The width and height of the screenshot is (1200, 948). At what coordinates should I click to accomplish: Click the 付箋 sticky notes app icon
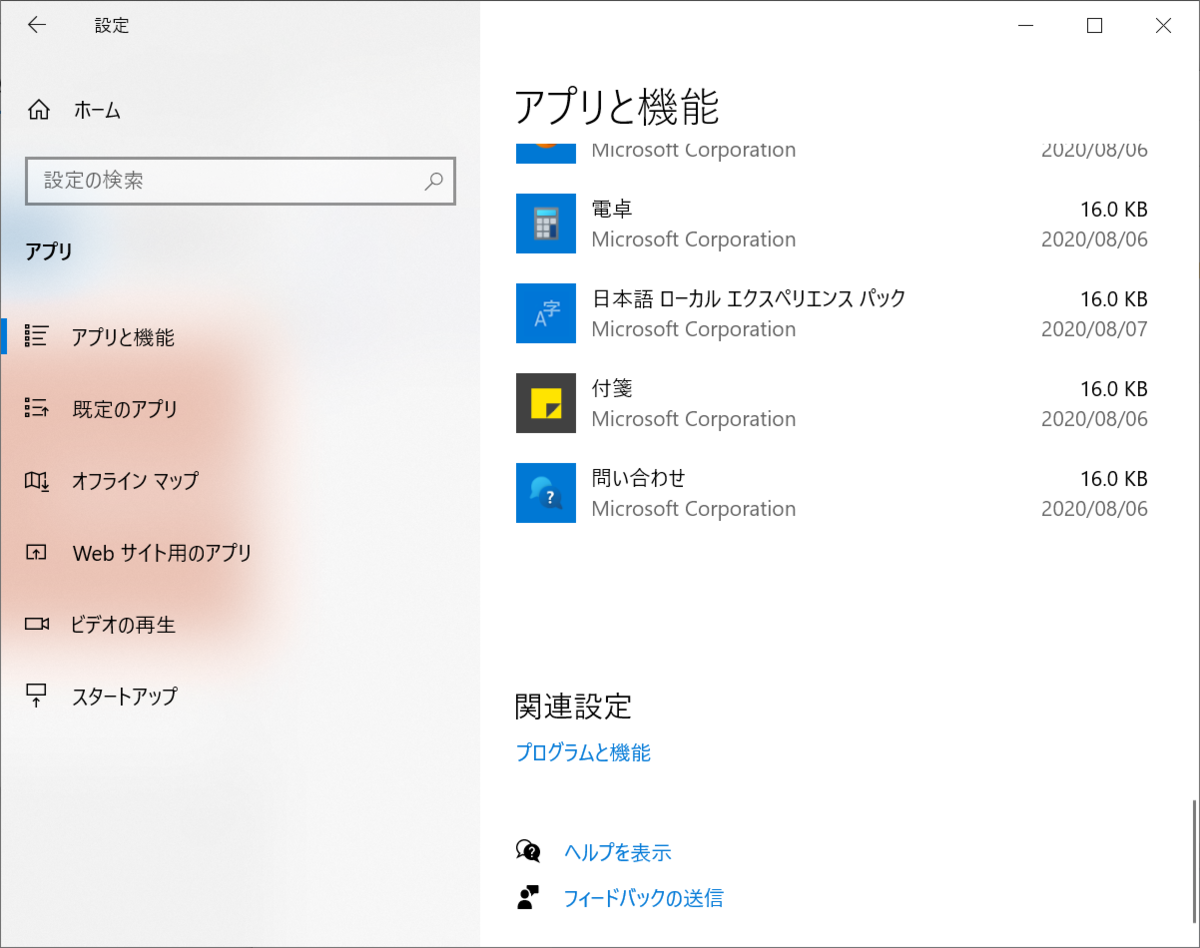545,403
